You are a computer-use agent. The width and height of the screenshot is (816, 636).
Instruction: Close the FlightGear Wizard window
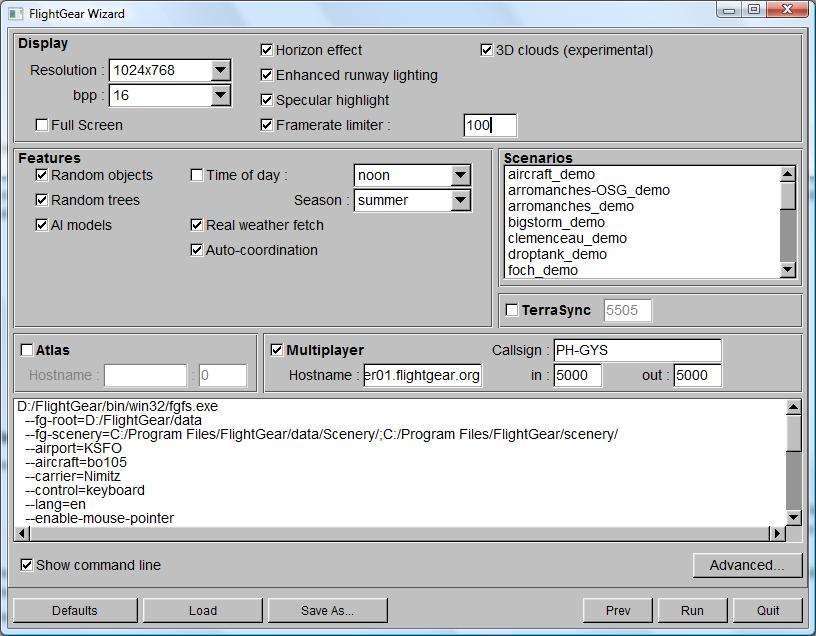click(x=788, y=10)
